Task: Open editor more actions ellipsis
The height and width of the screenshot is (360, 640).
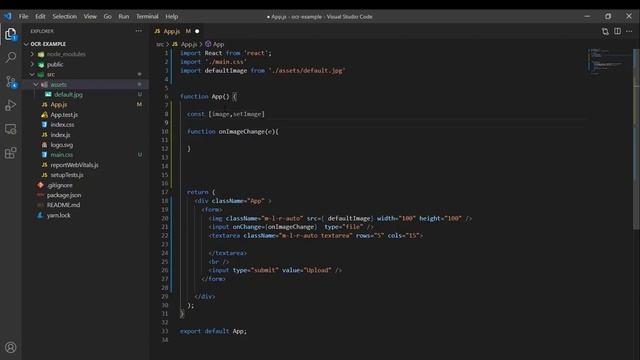Action: (x=629, y=31)
